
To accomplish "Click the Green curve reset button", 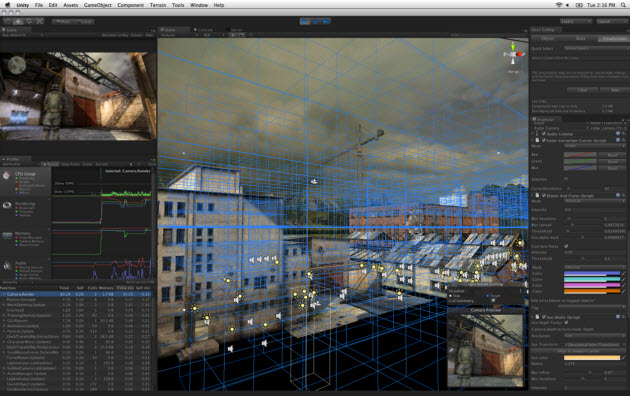I will (x=613, y=161).
